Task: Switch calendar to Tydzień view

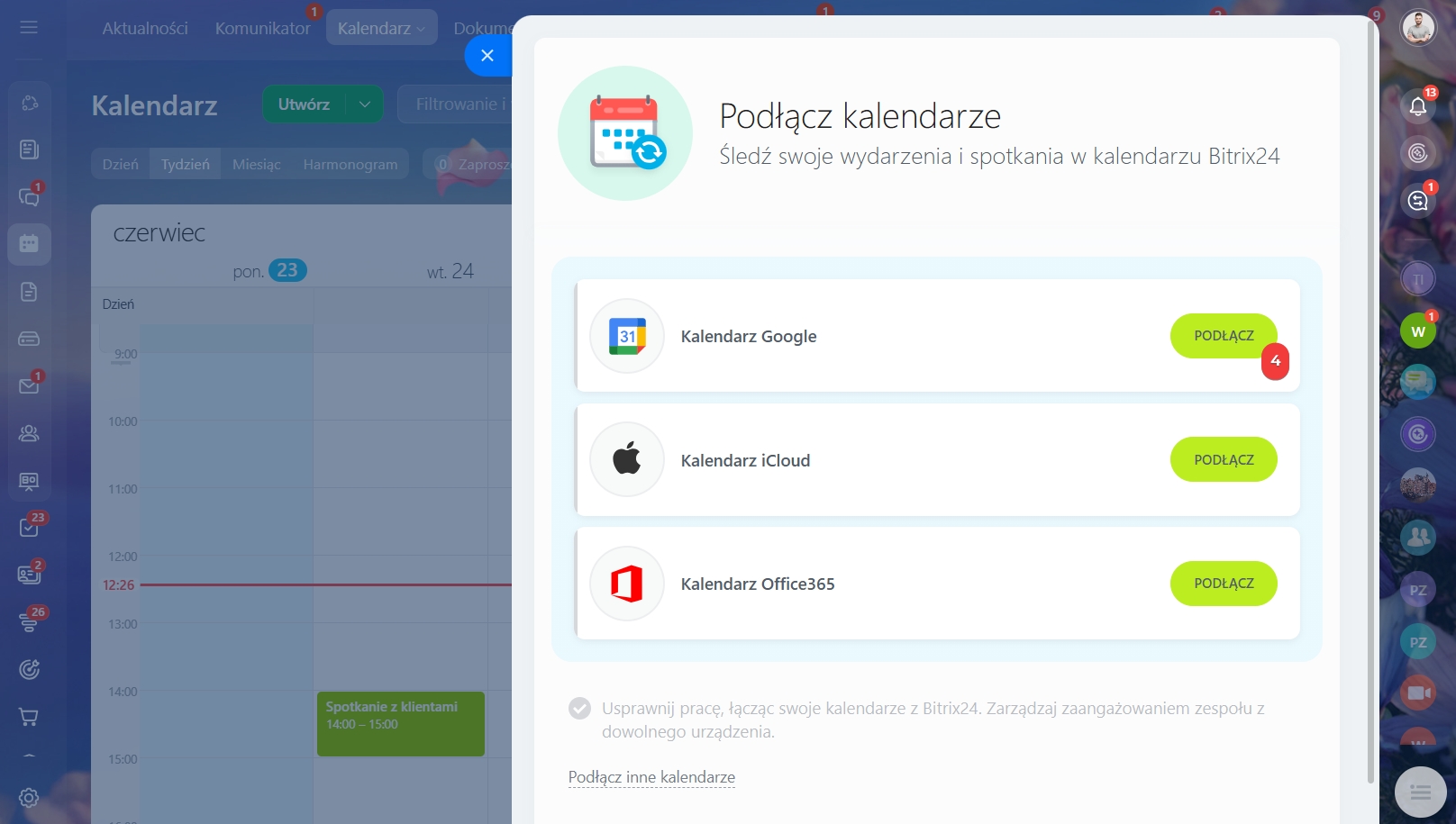Action: click(186, 164)
